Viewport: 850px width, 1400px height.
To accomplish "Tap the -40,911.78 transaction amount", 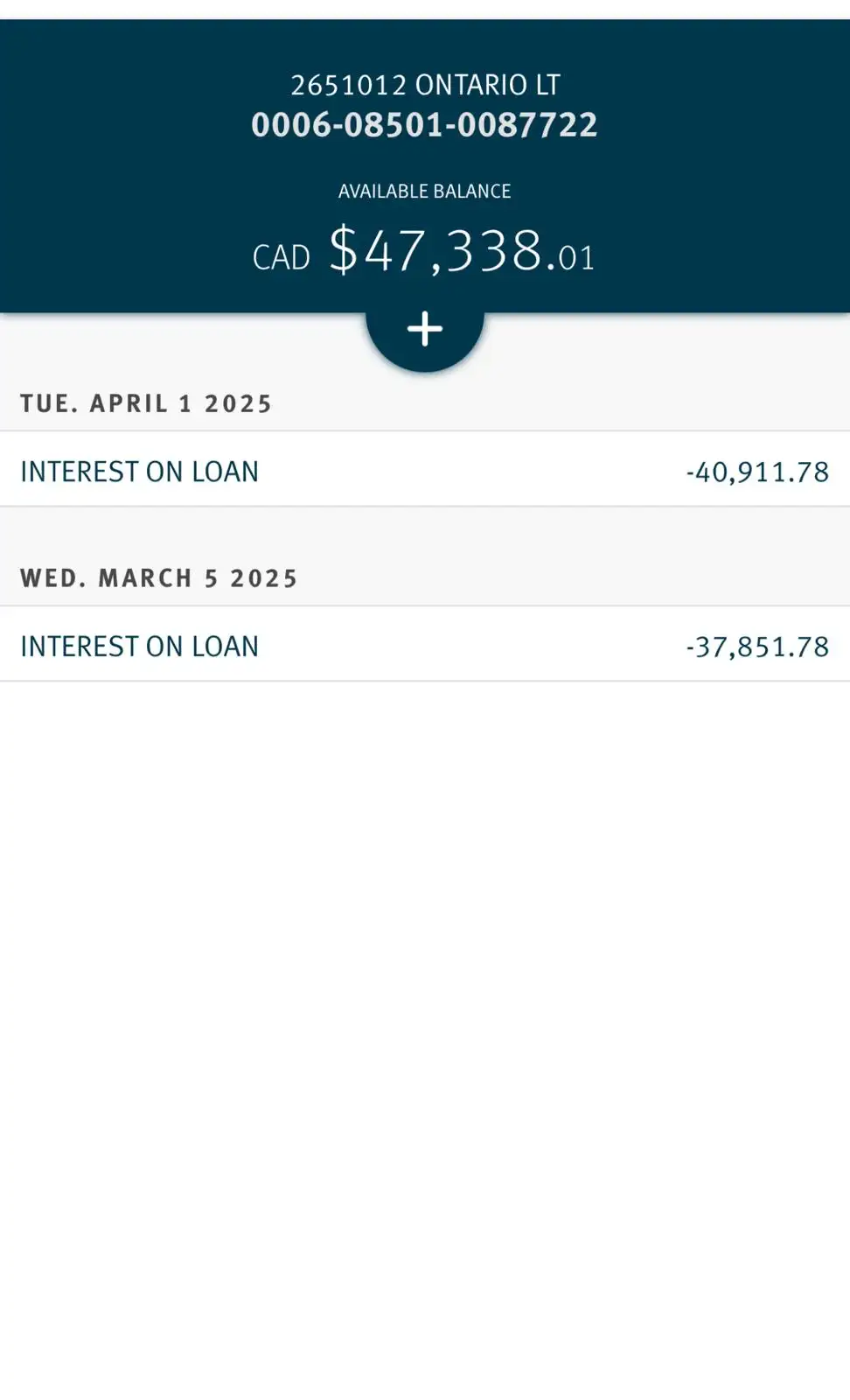I will coord(757,472).
